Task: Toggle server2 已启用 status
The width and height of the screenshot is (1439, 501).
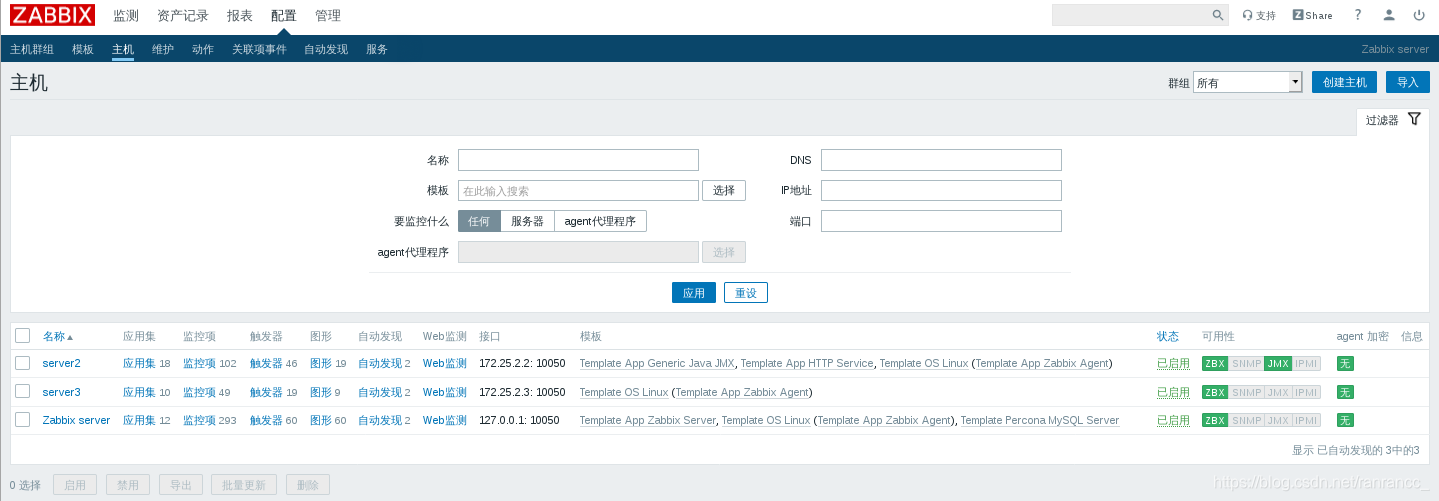Action: click(x=1173, y=363)
